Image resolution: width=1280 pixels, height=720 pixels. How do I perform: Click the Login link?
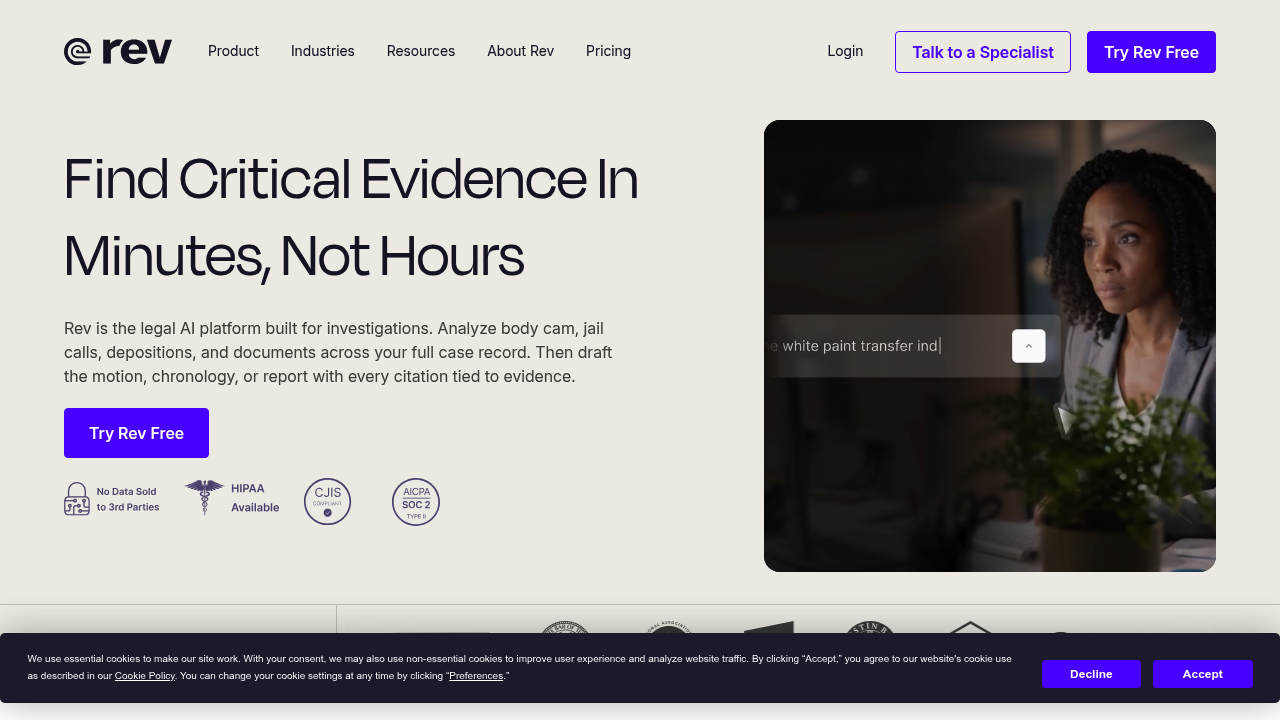tap(845, 51)
